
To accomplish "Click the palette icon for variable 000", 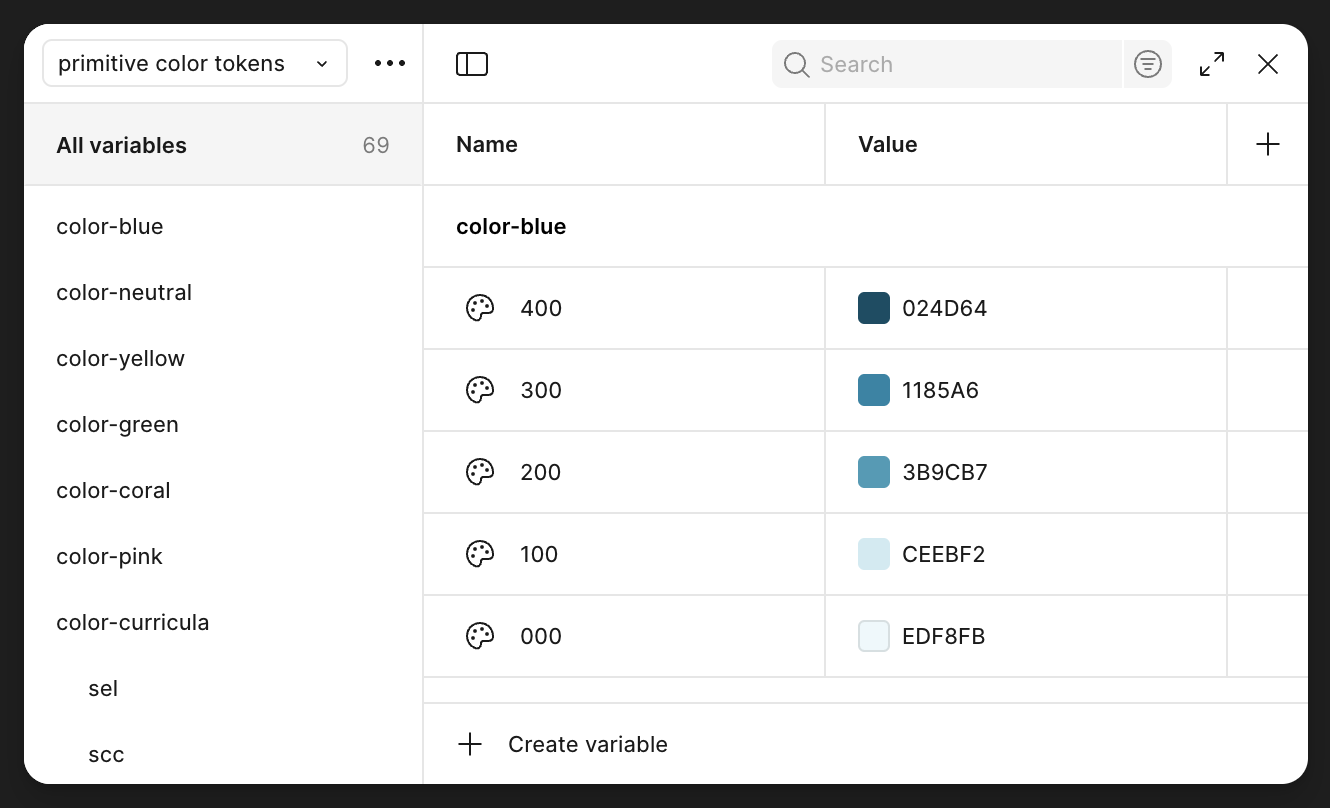I will [480, 636].
